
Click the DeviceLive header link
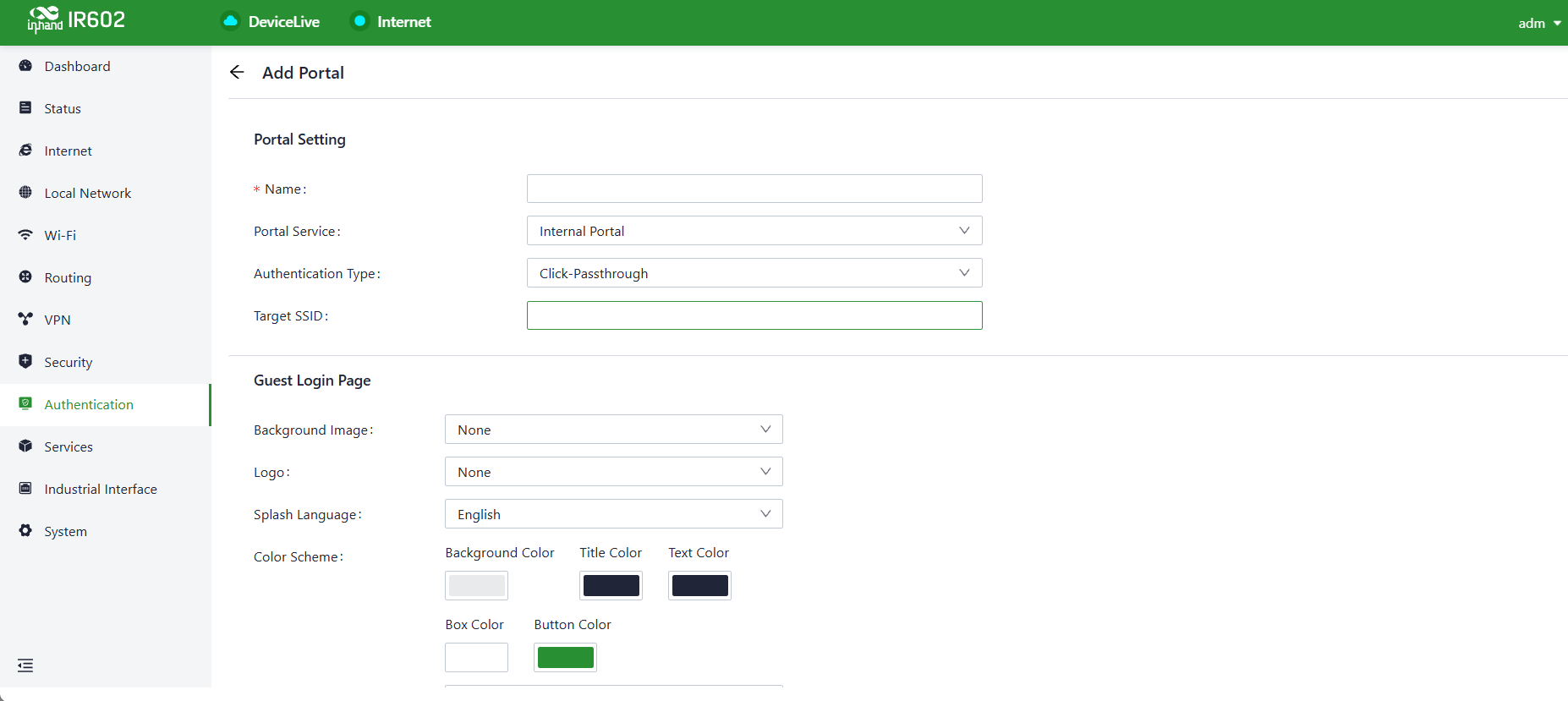[284, 22]
